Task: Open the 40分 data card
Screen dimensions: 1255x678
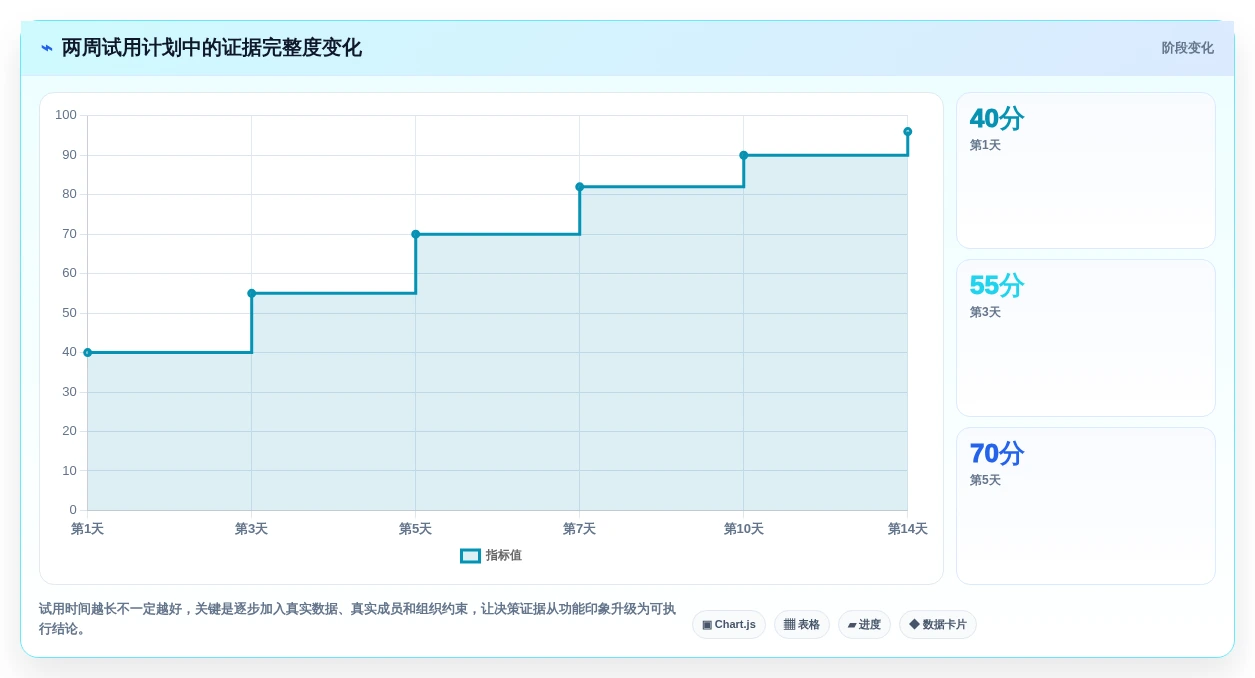Action: click(x=1086, y=171)
